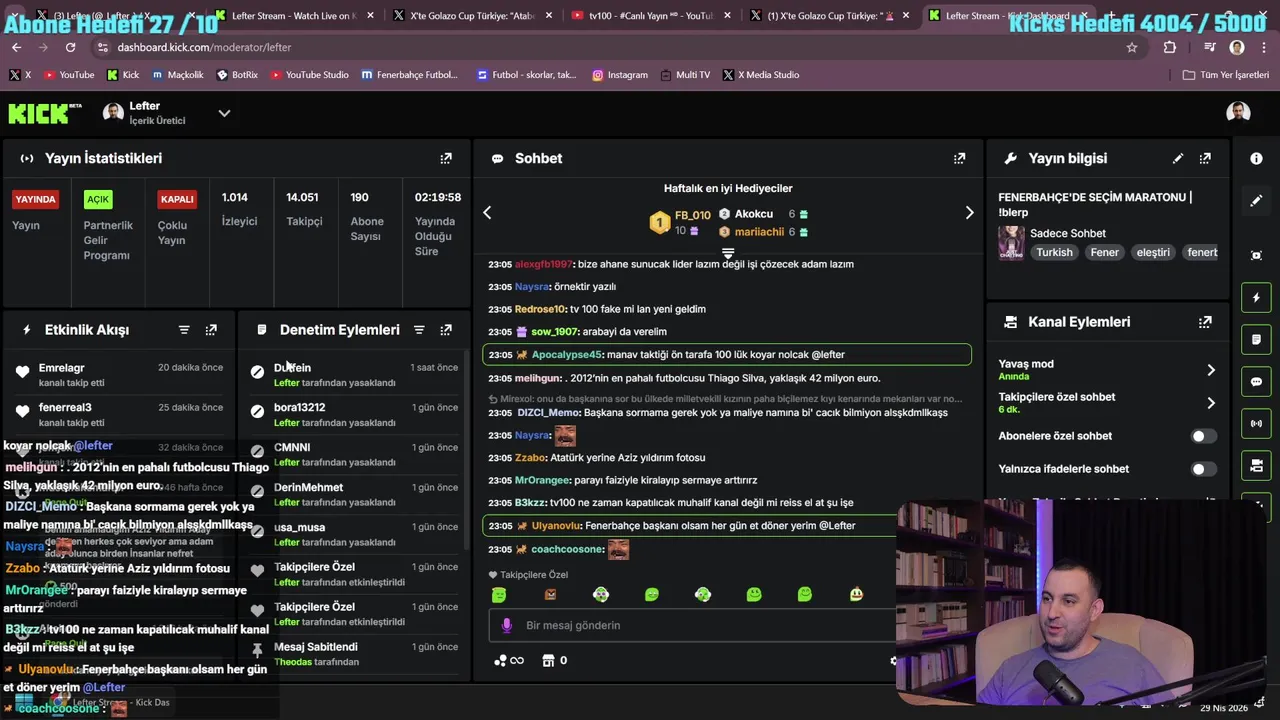
Task: Select the Turkish stream tag
Action: pos(1054,253)
